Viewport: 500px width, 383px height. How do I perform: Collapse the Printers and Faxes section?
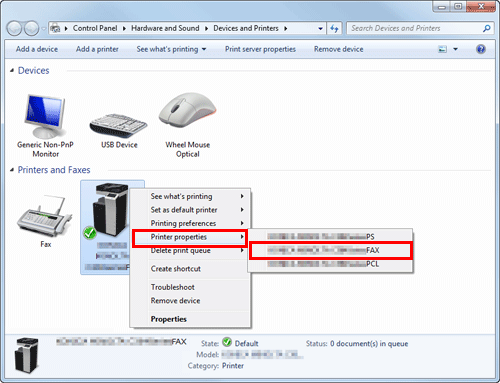pyautogui.click(x=12, y=170)
